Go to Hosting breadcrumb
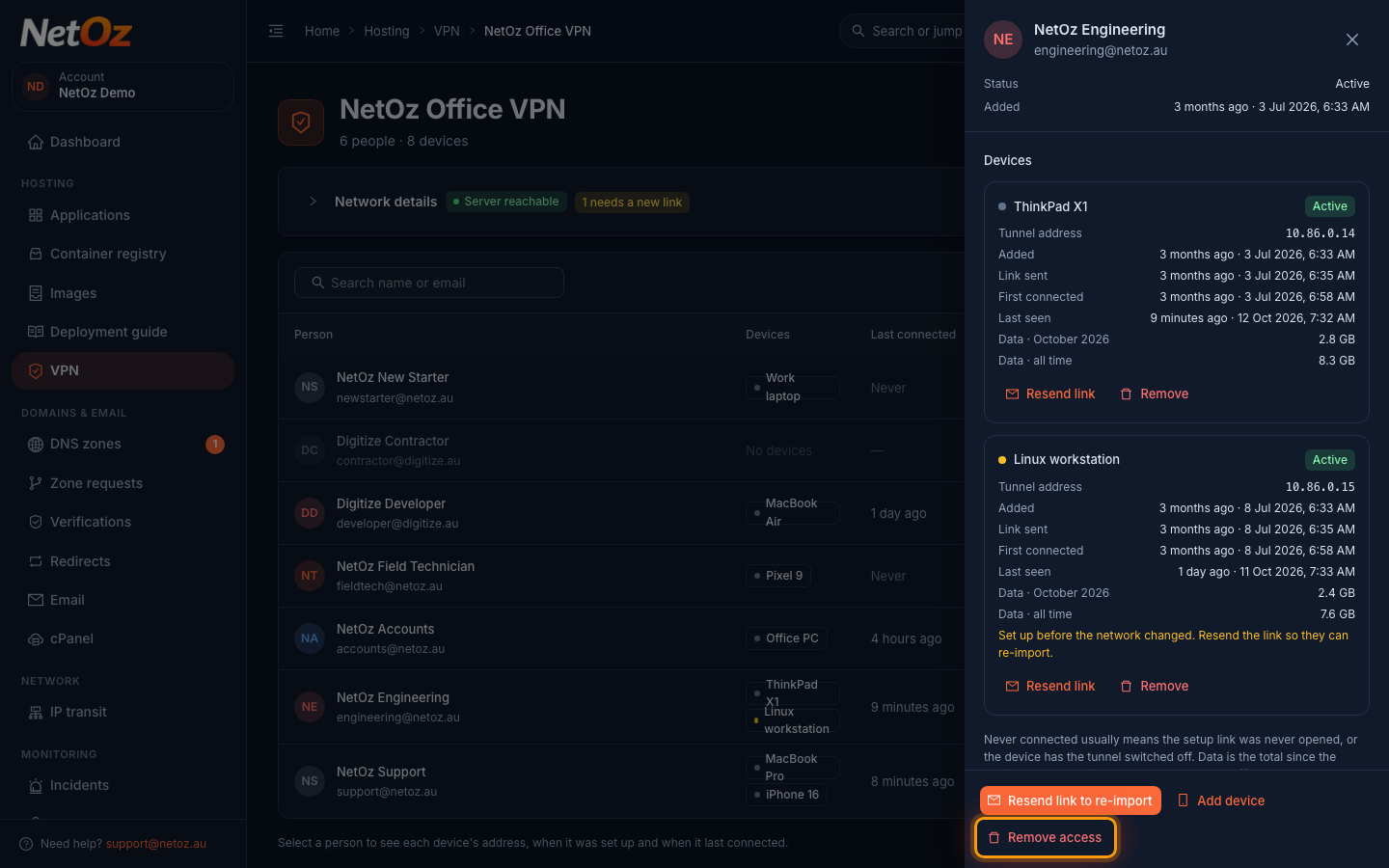 pyautogui.click(x=387, y=31)
